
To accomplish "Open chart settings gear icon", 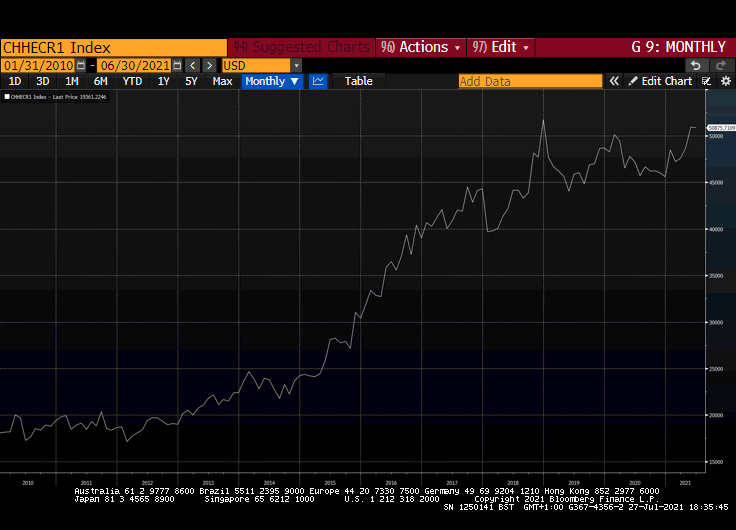I will click(x=725, y=81).
